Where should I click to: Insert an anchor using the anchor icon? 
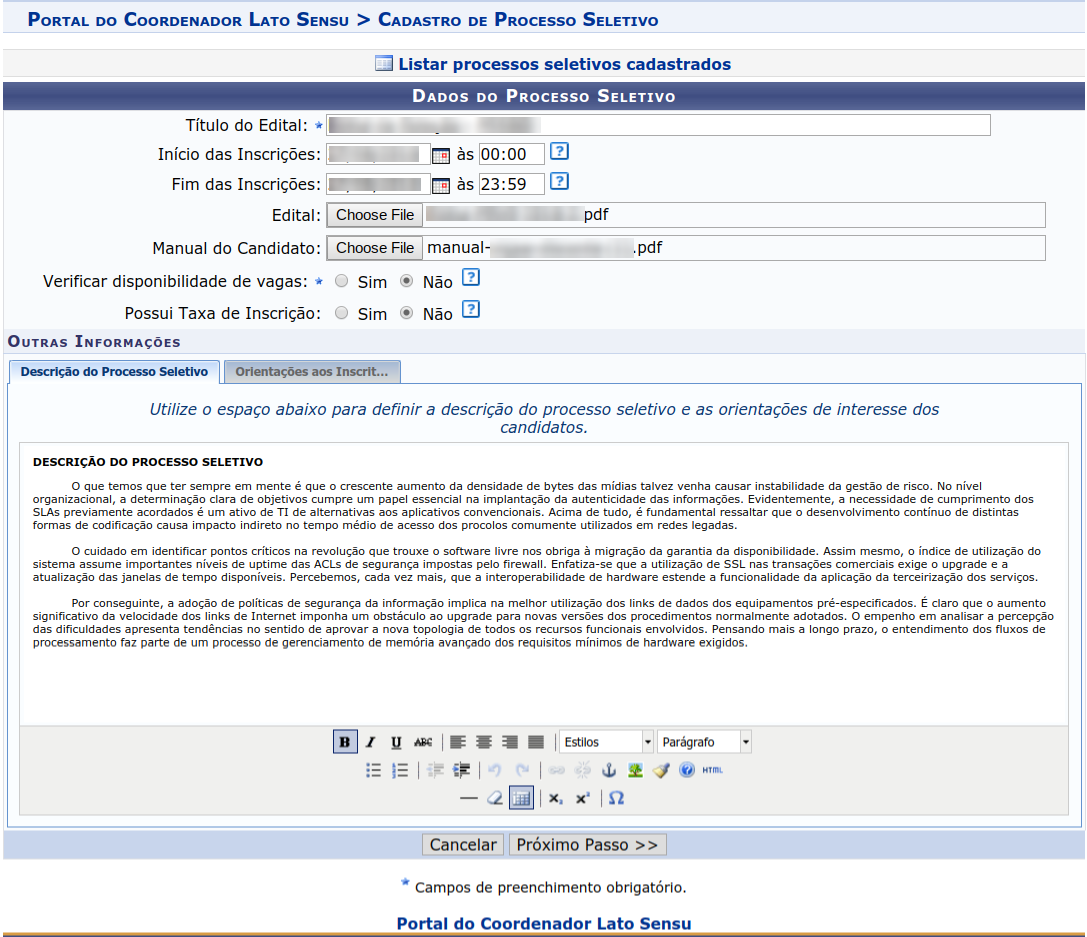(609, 770)
